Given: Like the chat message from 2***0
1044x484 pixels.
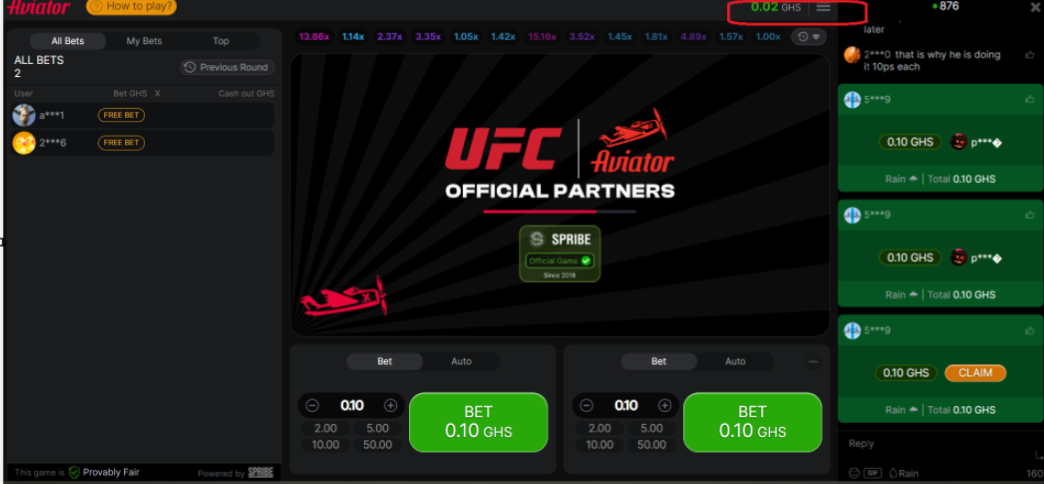Looking at the screenshot, I should (1030, 54).
